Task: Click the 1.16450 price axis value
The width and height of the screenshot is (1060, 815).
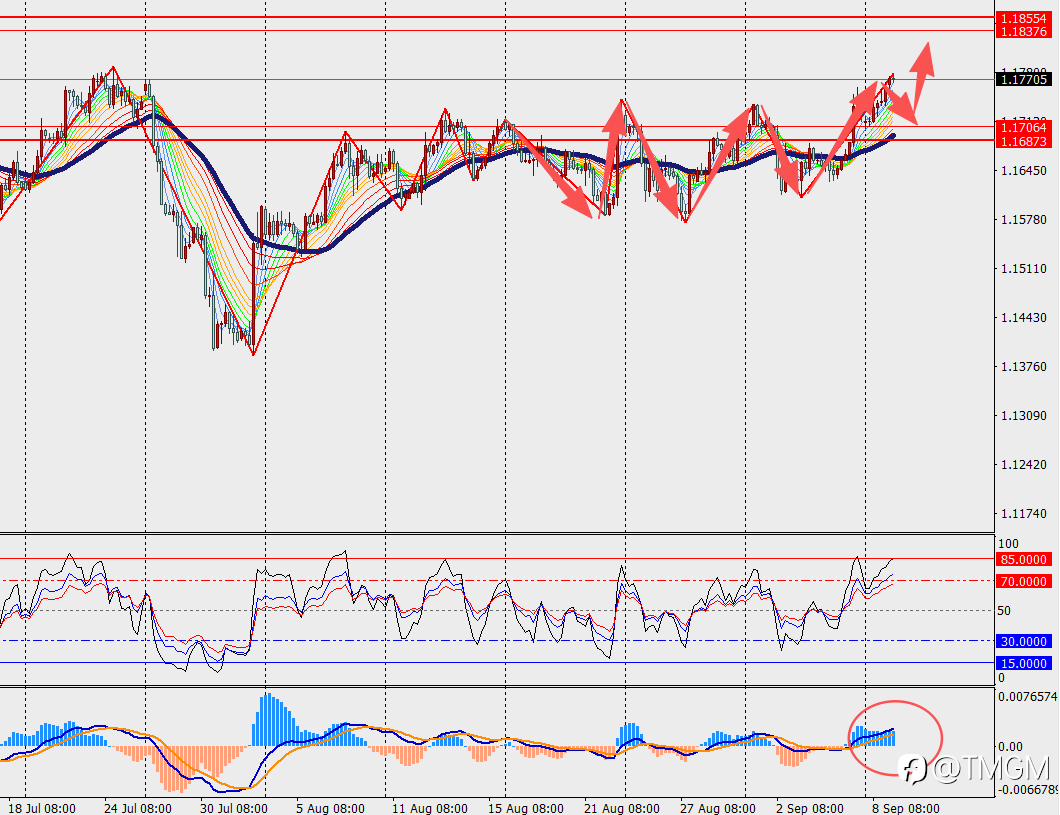Action: coord(1023,171)
